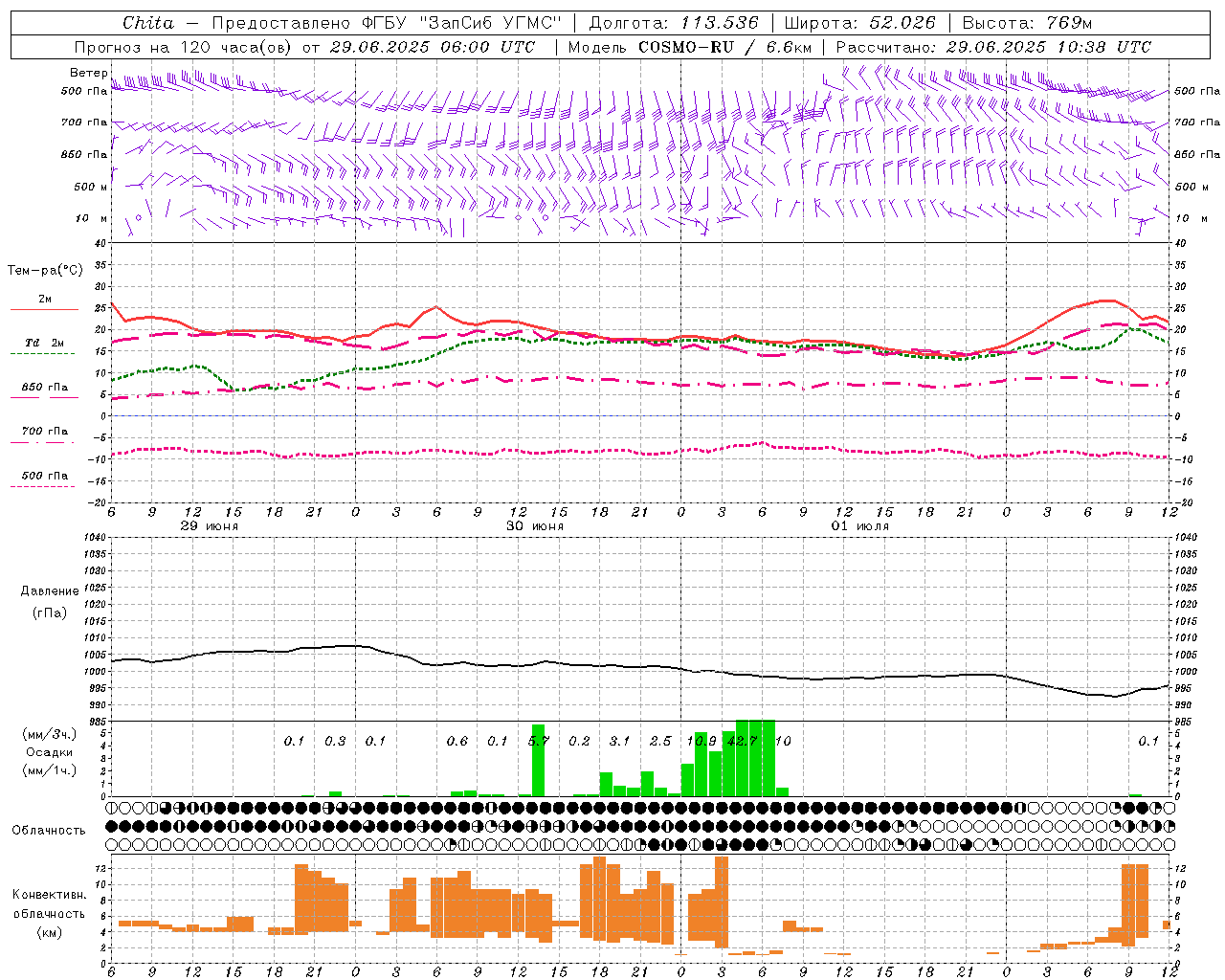Click the precipitation total "5.7"
Viewport: 1225px width, 980px height.
pyautogui.click(x=539, y=741)
